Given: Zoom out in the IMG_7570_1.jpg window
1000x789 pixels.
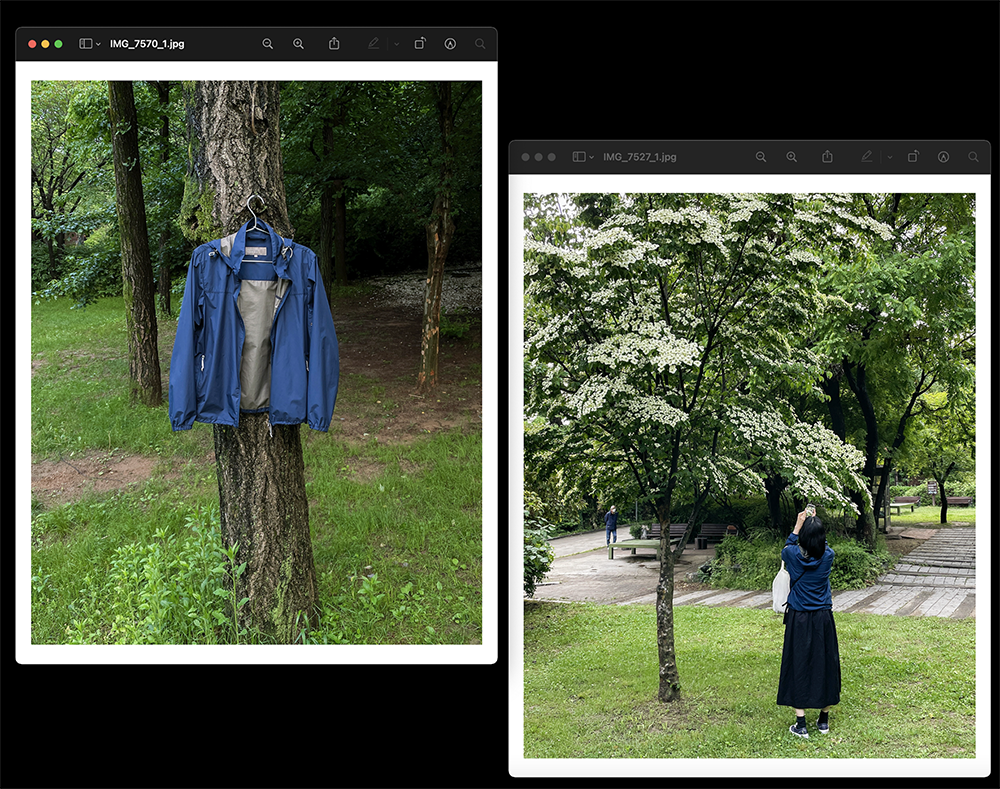Looking at the screenshot, I should (x=267, y=44).
